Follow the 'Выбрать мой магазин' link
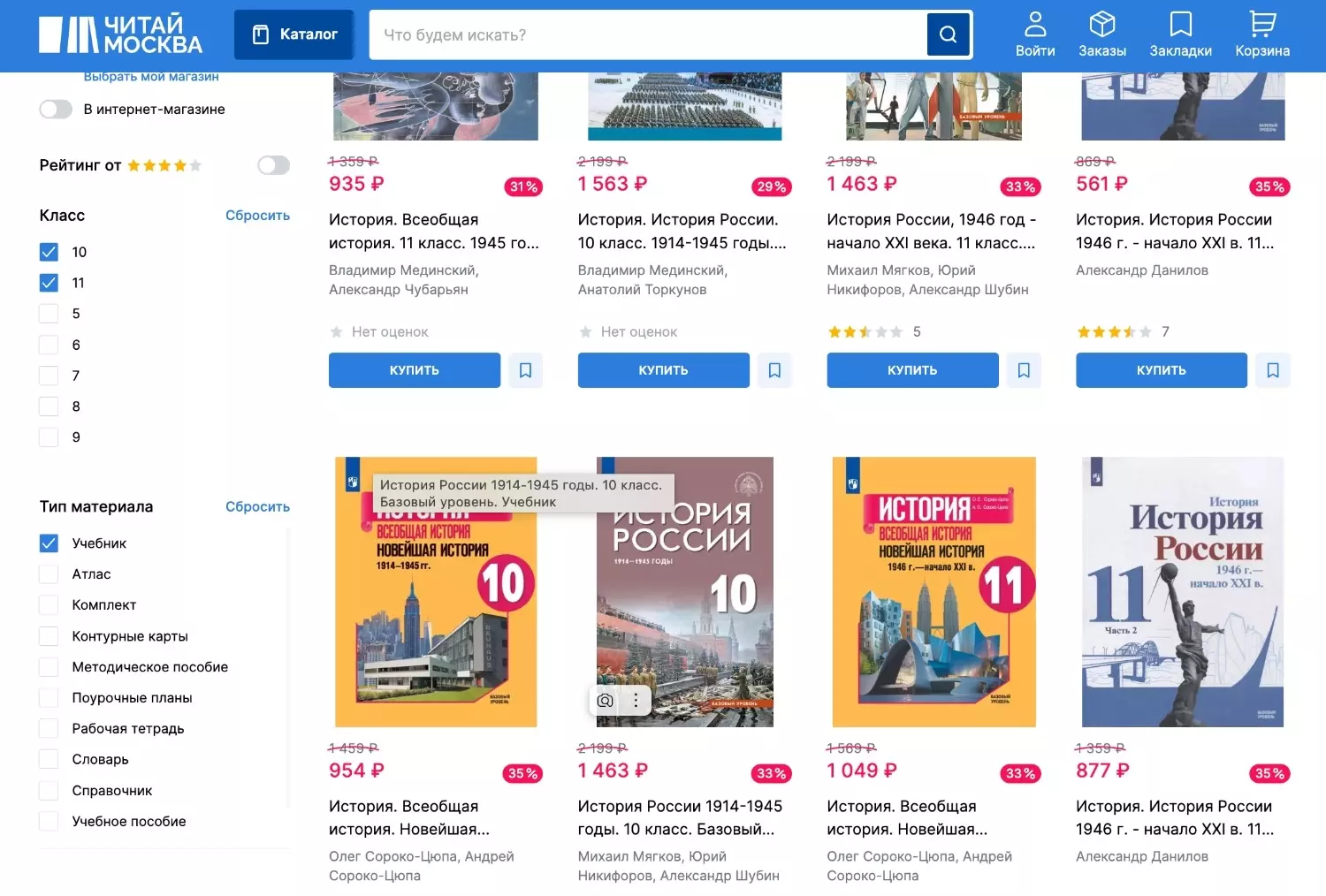1326x896 pixels. [x=151, y=77]
